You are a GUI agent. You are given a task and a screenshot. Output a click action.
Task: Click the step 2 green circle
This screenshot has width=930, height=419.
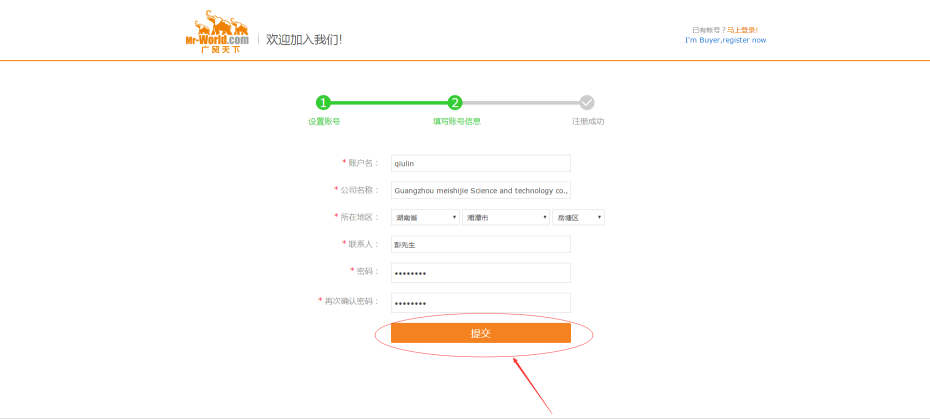455,102
